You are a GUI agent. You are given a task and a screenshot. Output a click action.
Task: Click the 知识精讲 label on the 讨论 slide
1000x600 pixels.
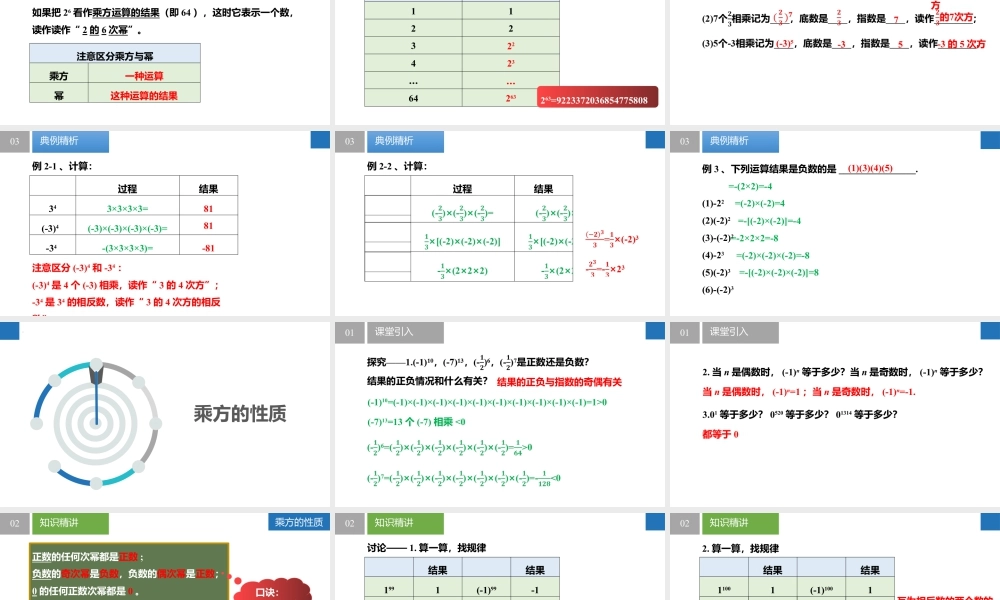point(405,523)
